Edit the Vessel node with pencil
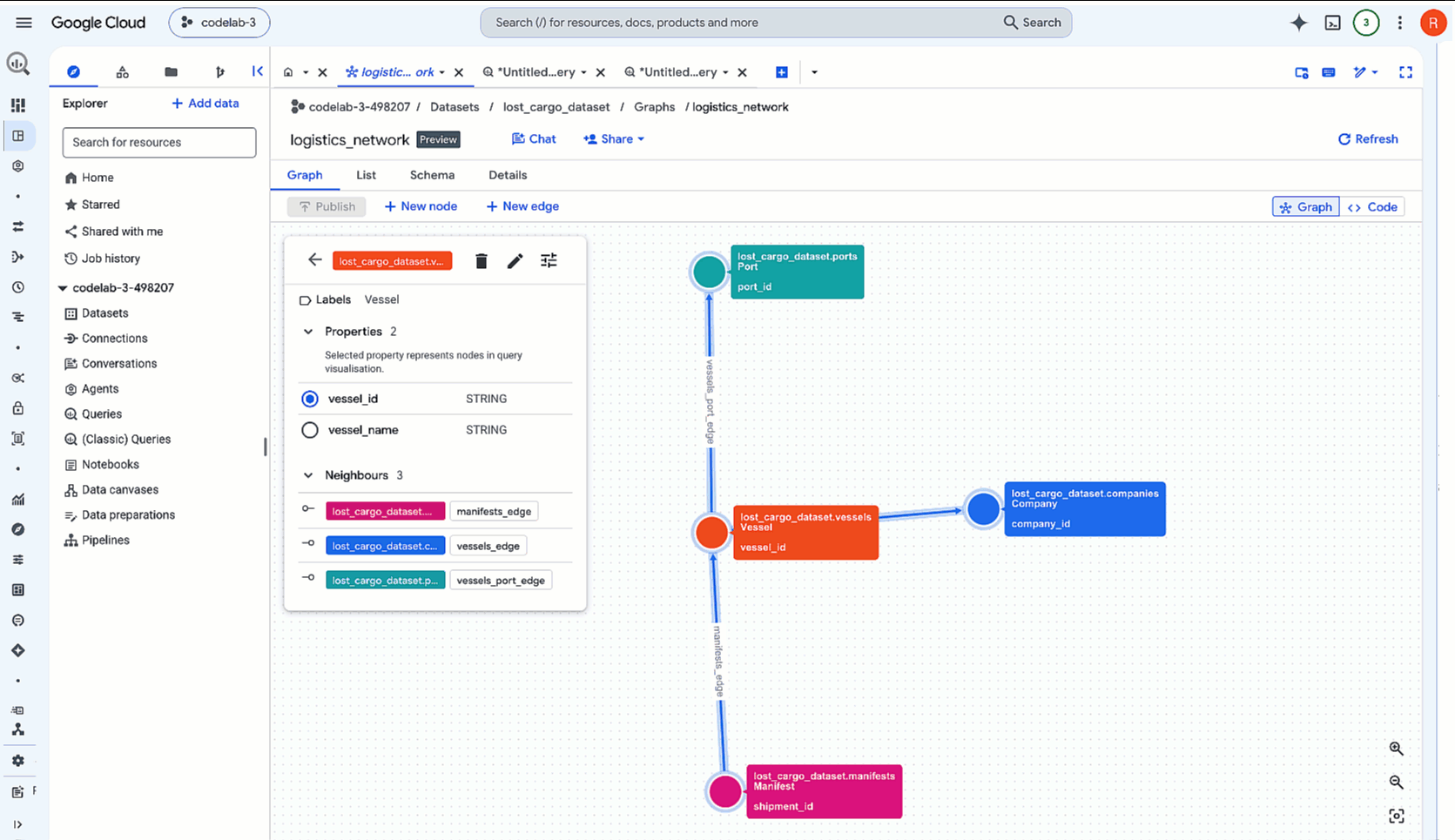 tap(515, 261)
